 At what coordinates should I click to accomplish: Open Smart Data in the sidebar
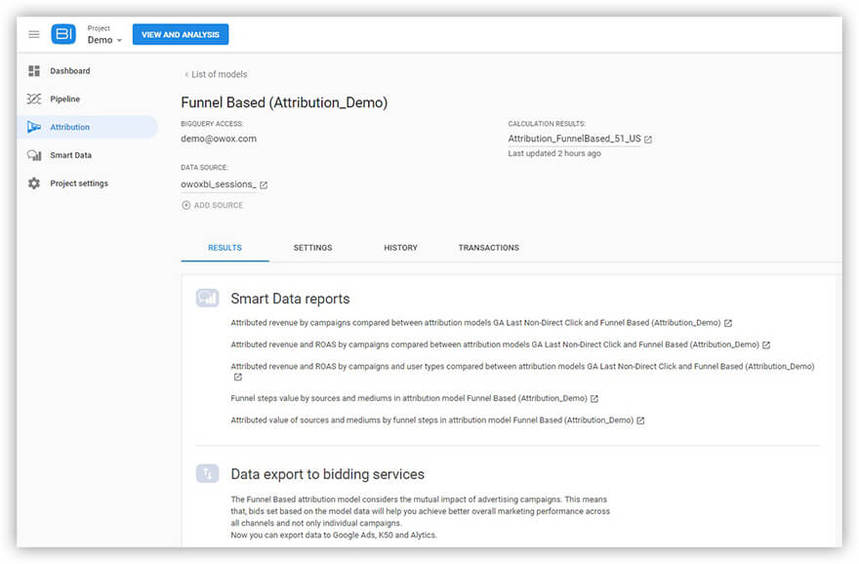(70, 155)
